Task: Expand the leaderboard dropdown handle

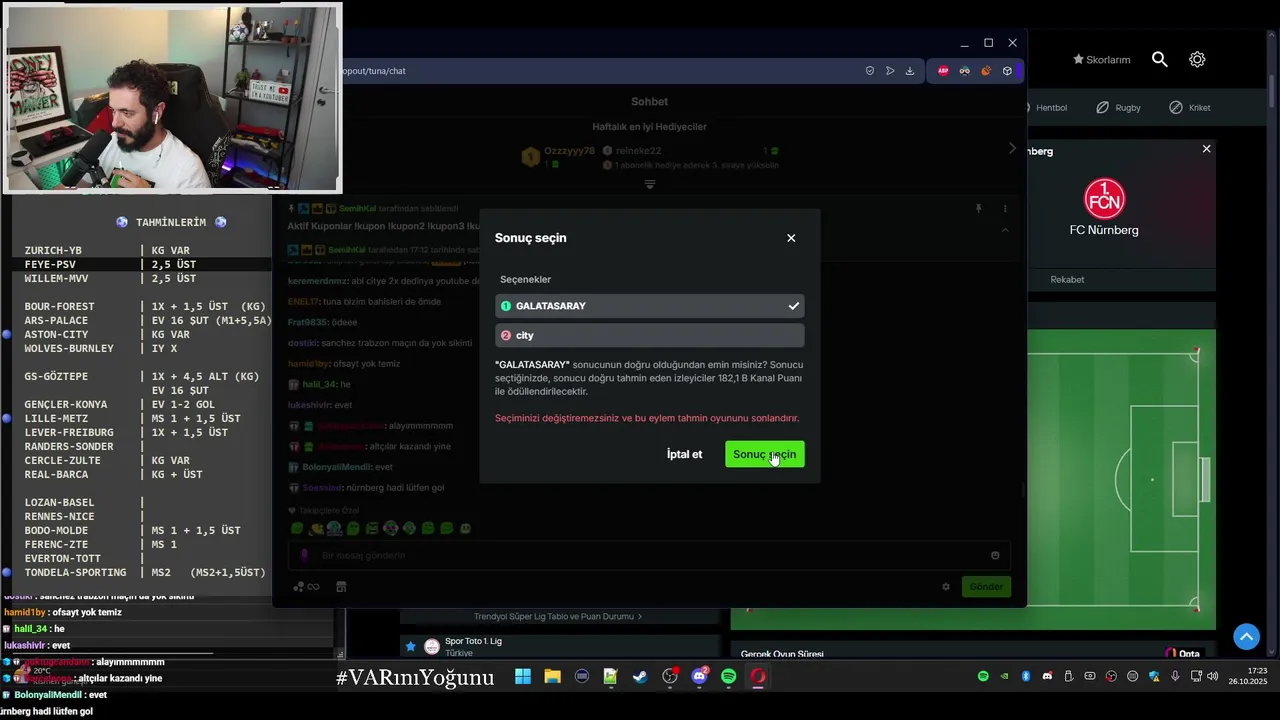Action: (650, 184)
